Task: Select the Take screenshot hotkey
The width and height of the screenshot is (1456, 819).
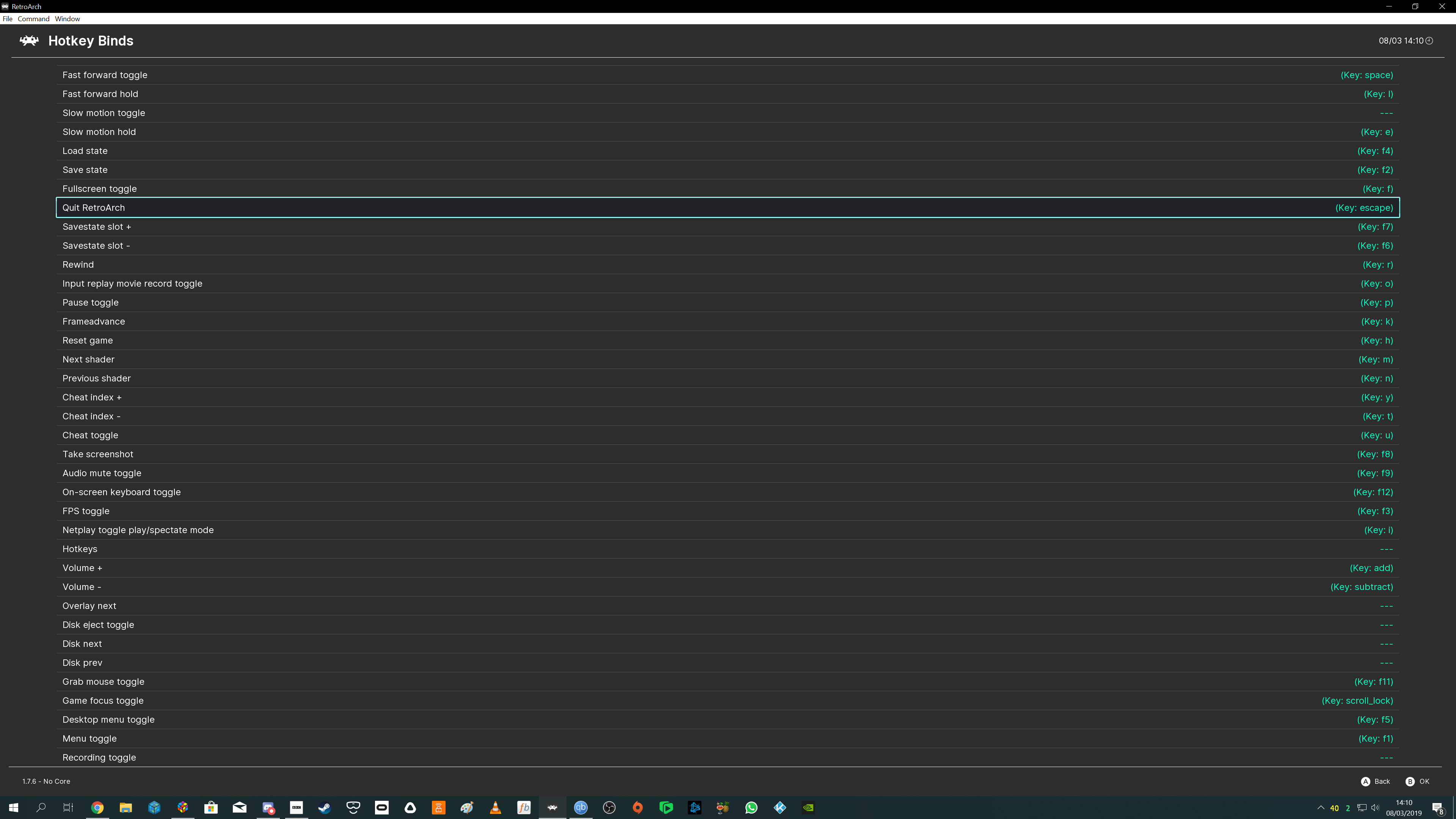Action: click(x=728, y=454)
